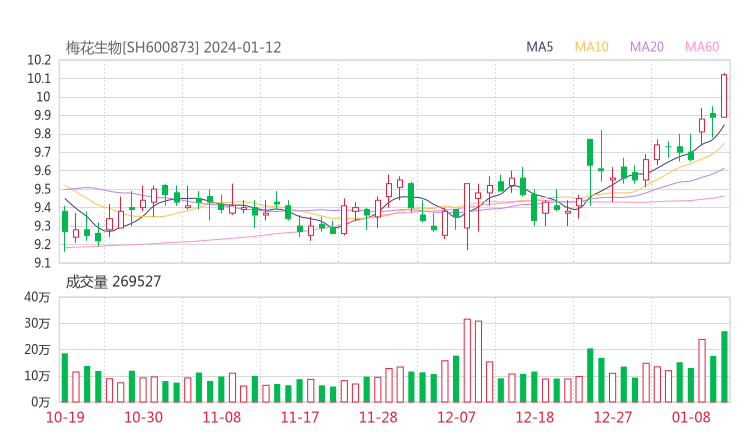
Task: Click the 12-07 date axis label
Action: point(456,417)
